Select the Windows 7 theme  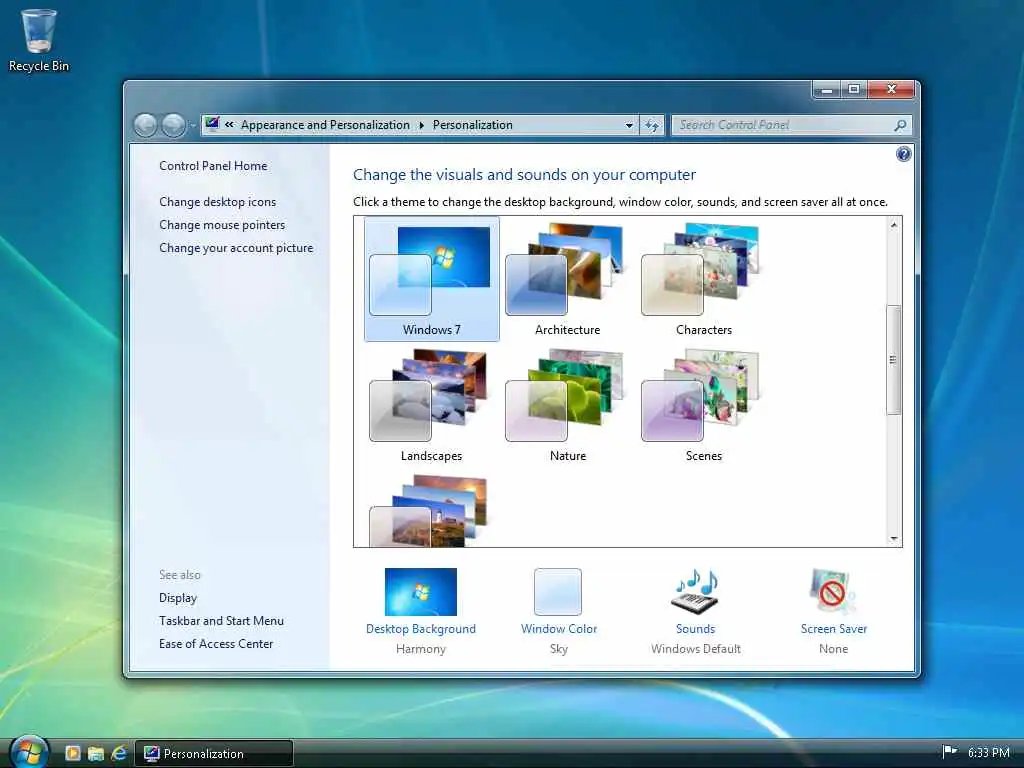432,279
